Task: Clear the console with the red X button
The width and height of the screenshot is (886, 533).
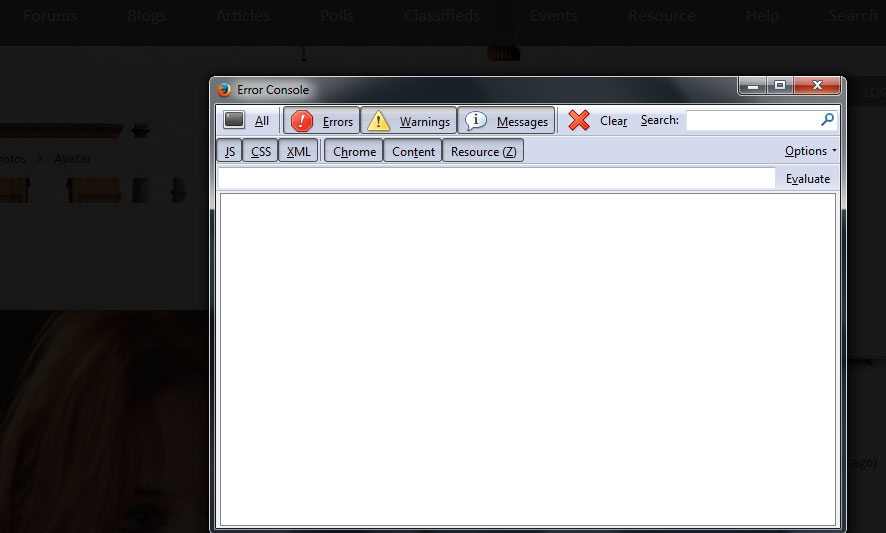Action: tap(597, 120)
